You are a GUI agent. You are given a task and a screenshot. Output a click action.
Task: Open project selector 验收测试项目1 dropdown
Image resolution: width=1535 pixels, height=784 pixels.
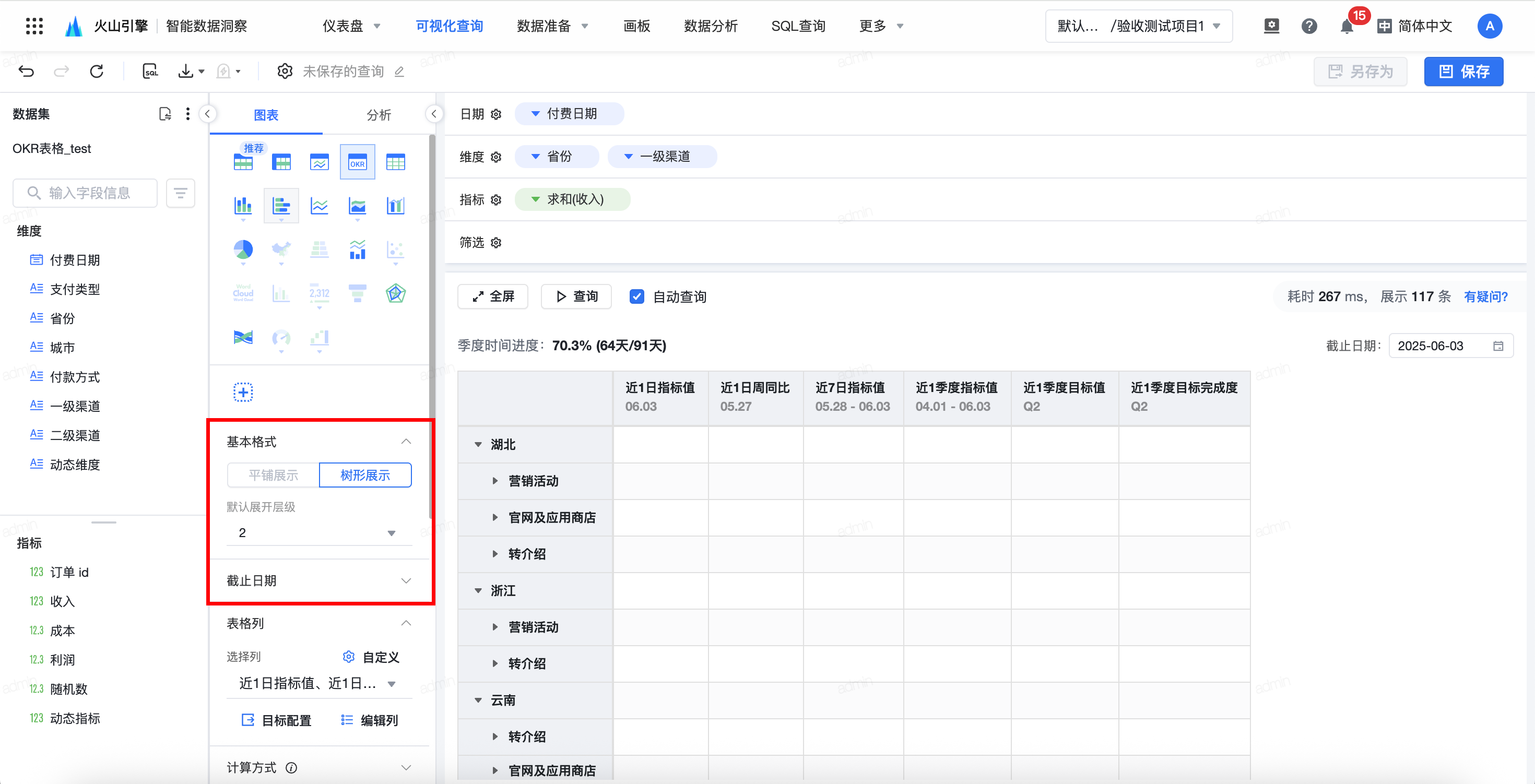click(x=1139, y=26)
